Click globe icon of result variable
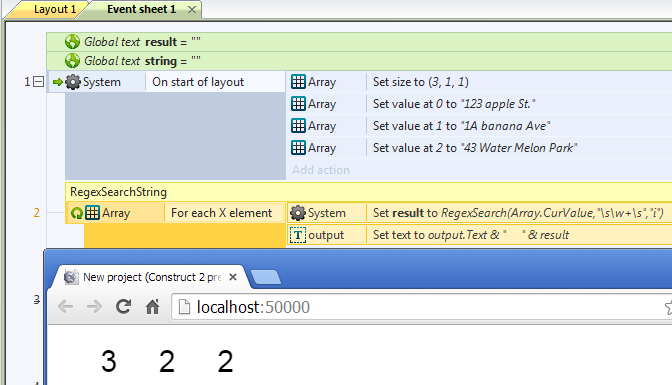 (72, 42)
